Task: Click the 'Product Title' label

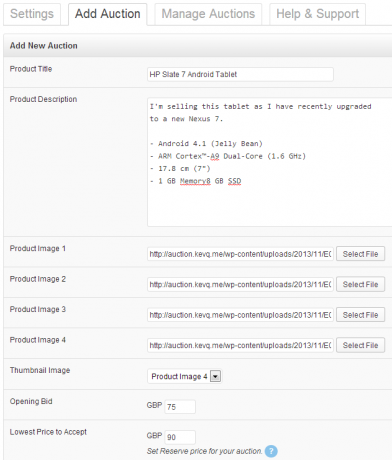Action: (31, 69)
